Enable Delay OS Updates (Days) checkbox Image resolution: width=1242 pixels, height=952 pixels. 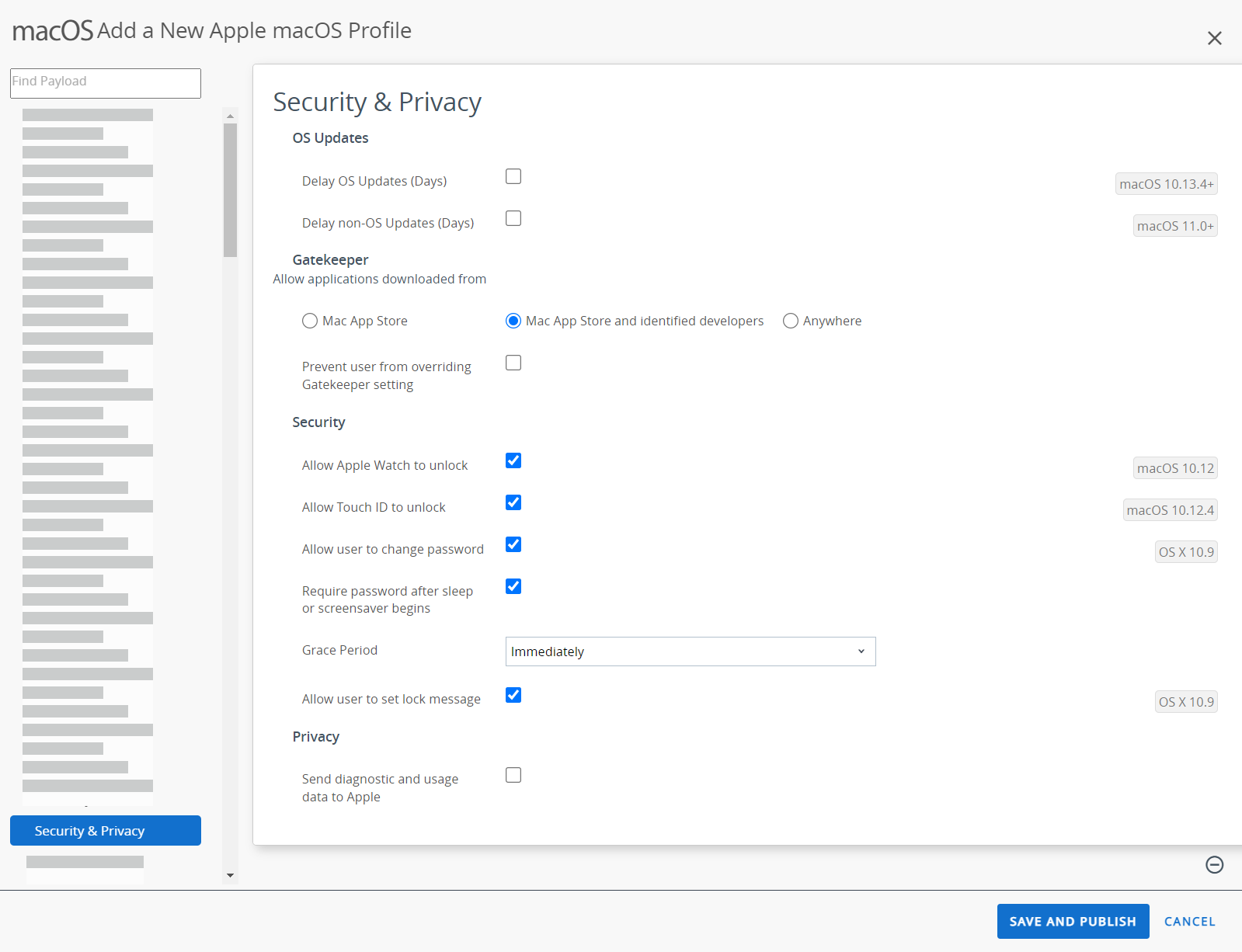(x=513, y=176)
